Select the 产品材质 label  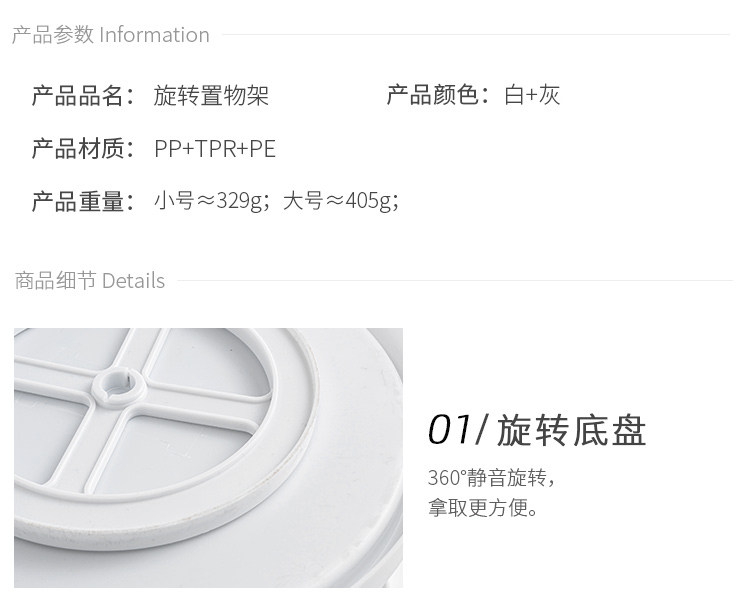pos(83,149)
